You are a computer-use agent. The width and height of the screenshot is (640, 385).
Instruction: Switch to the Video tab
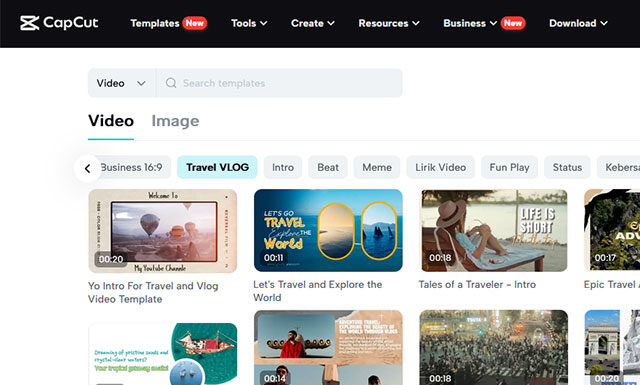click(x=111, y=121)
